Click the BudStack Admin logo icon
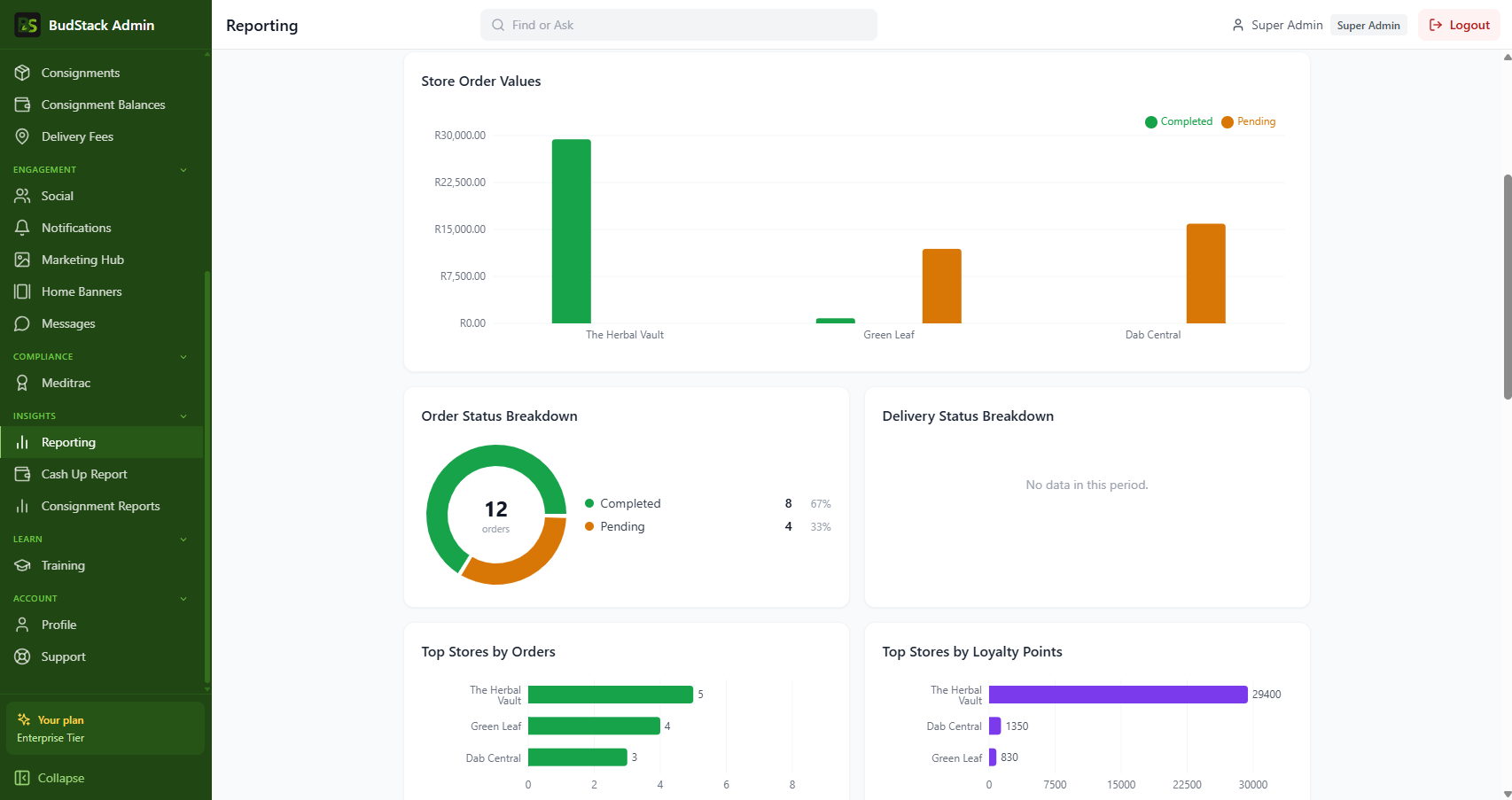This screenshot has width=1512, height=800. 27,25
